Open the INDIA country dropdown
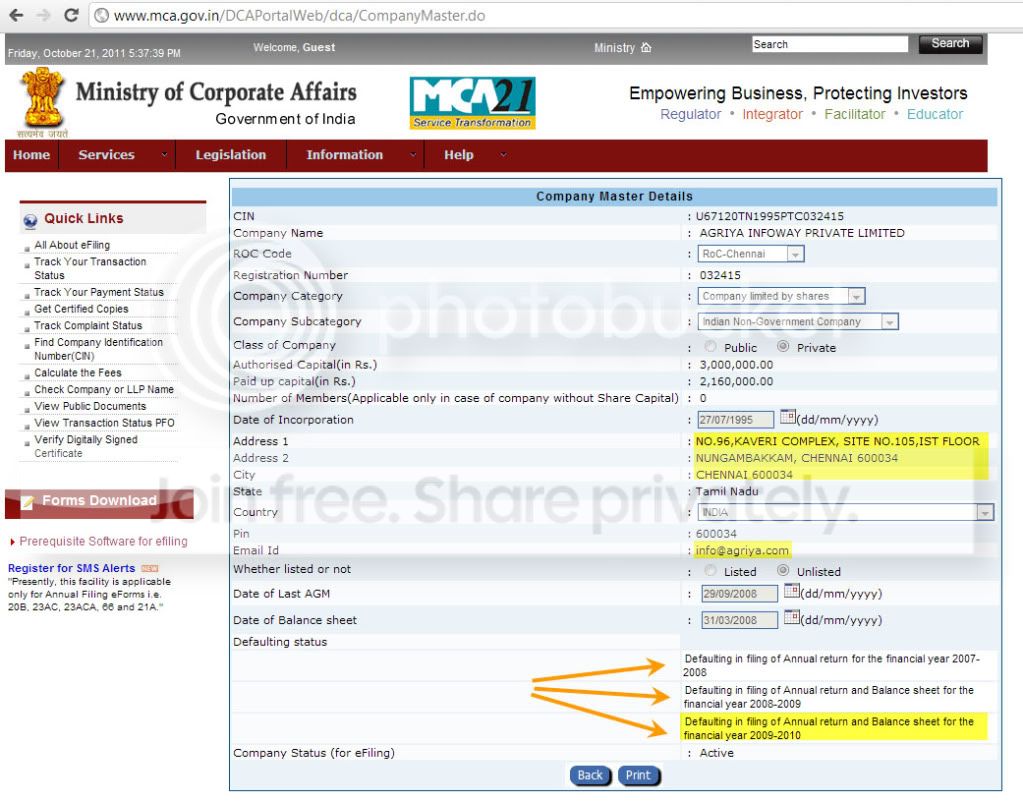 pyautogui.click(x=846, y=512)
